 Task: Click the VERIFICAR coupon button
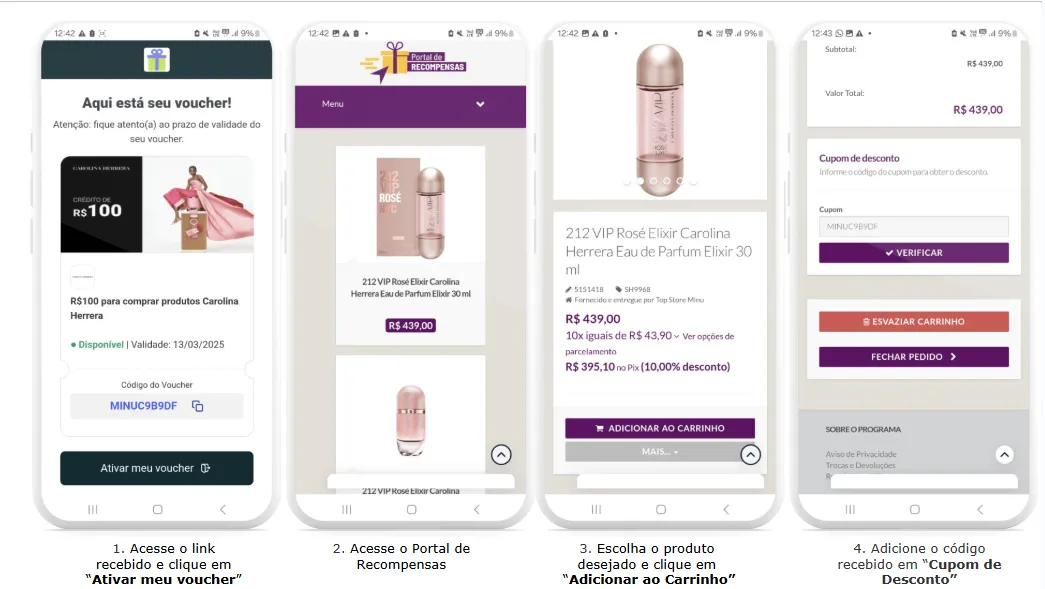pos(914,253)
